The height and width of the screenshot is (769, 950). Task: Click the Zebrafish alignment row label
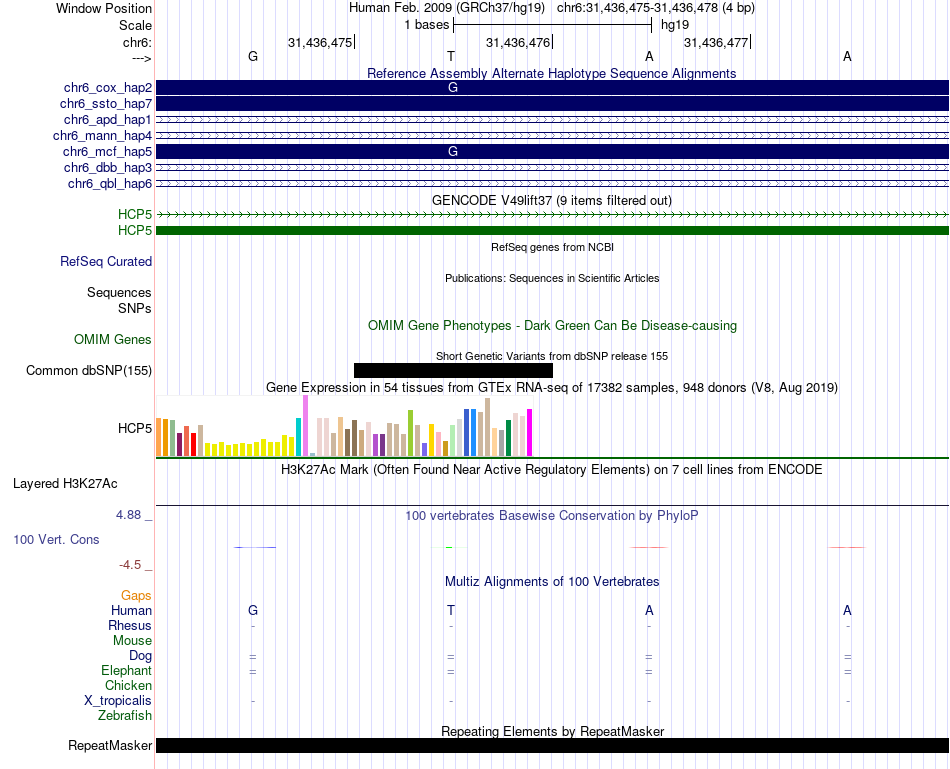[x=125, y=716]
